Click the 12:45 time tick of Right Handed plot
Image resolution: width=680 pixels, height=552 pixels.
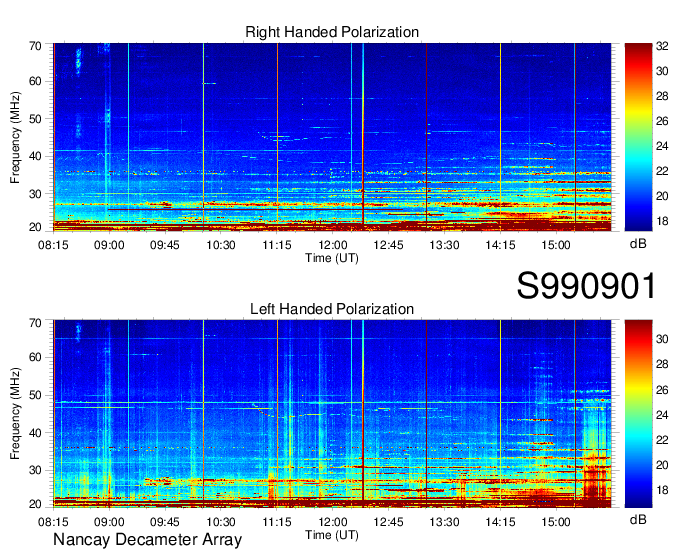389,245
